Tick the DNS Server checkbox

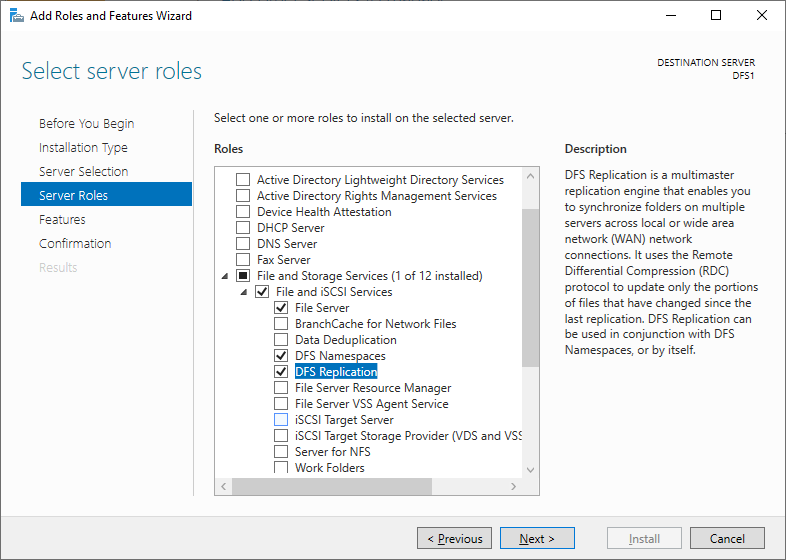pos(243,244)
